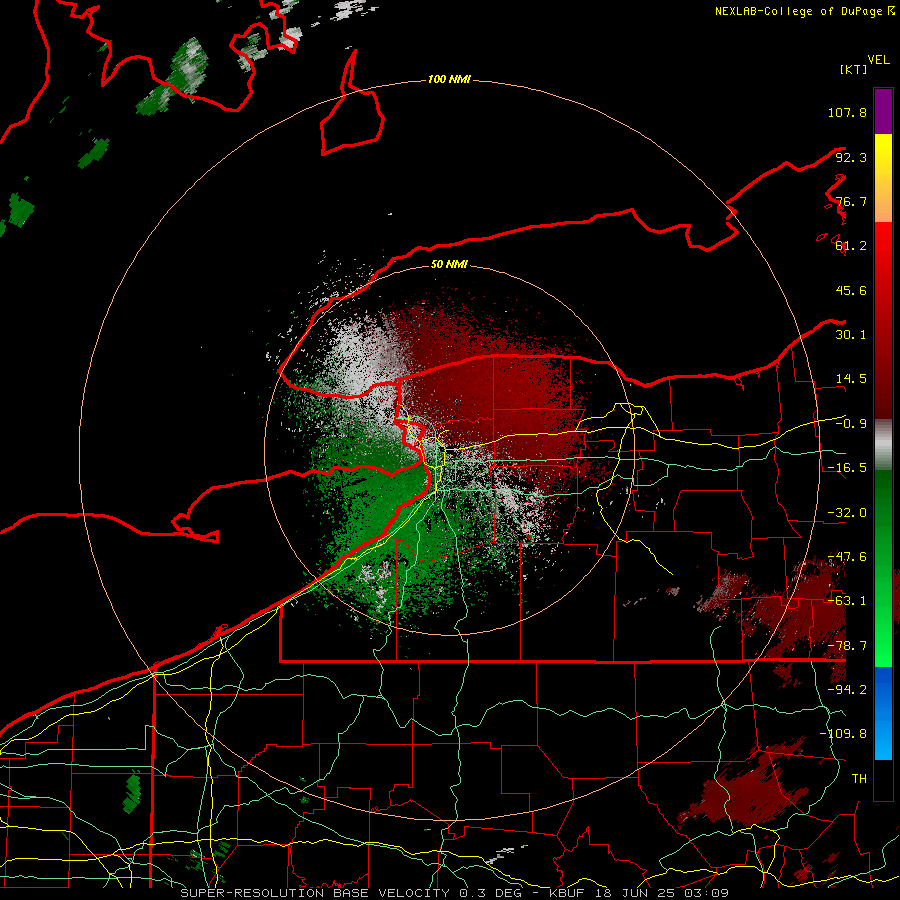Image resolution: width=900 pixels, height=900 pixels.
Task: Click the -16.5 scale value
Action: click(x=847, y=468)
